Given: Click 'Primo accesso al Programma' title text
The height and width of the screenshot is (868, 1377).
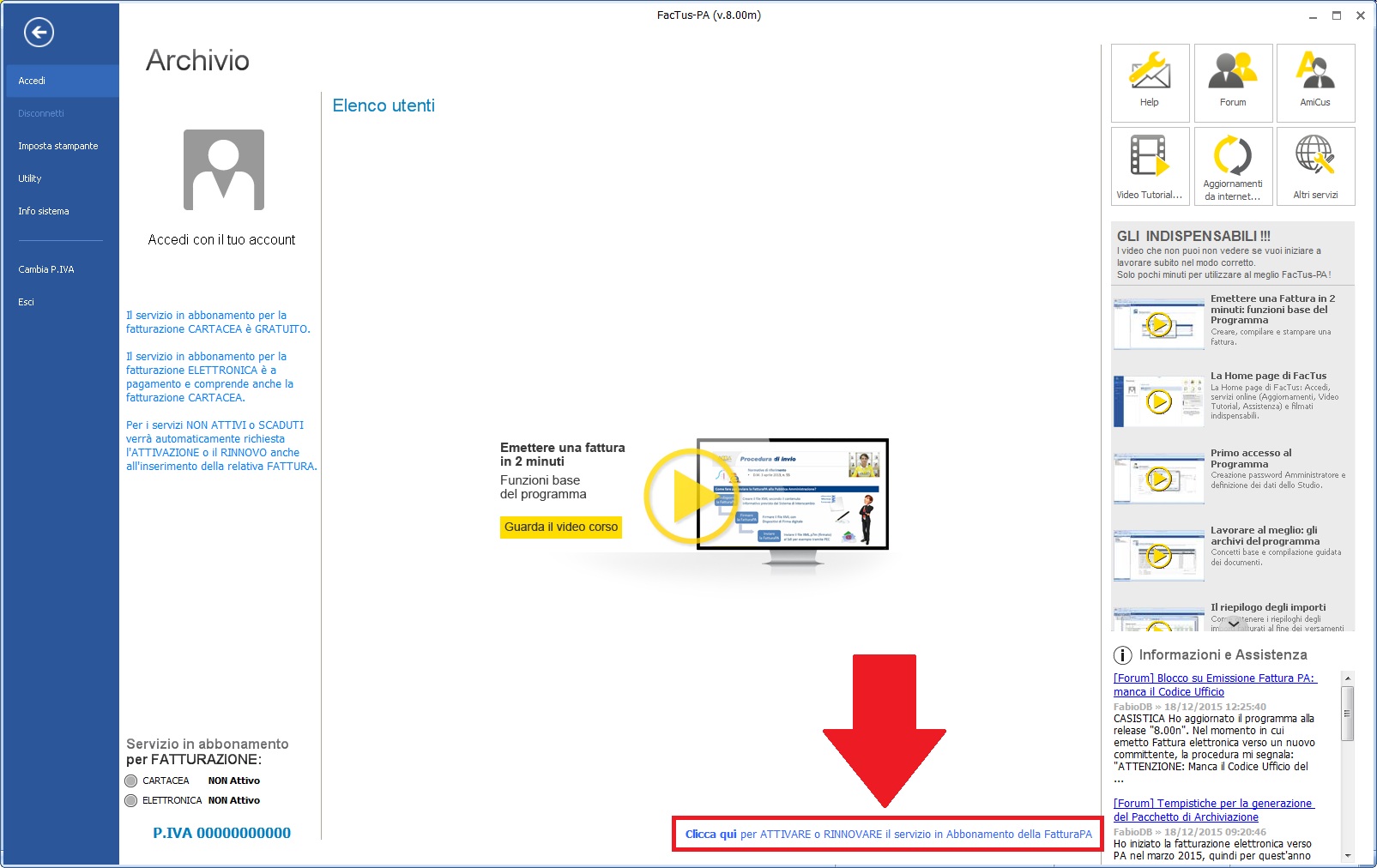Looking at the screenshot, I should pos(1251,459).
